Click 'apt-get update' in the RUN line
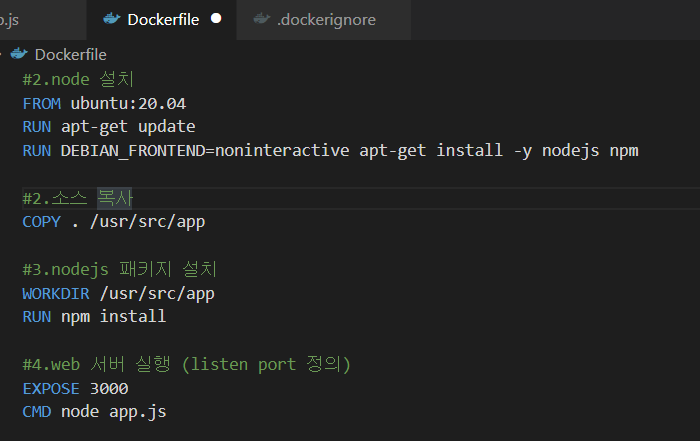This screenshot has width=700, height=441. pyautogui.click(x=128, y=127)
